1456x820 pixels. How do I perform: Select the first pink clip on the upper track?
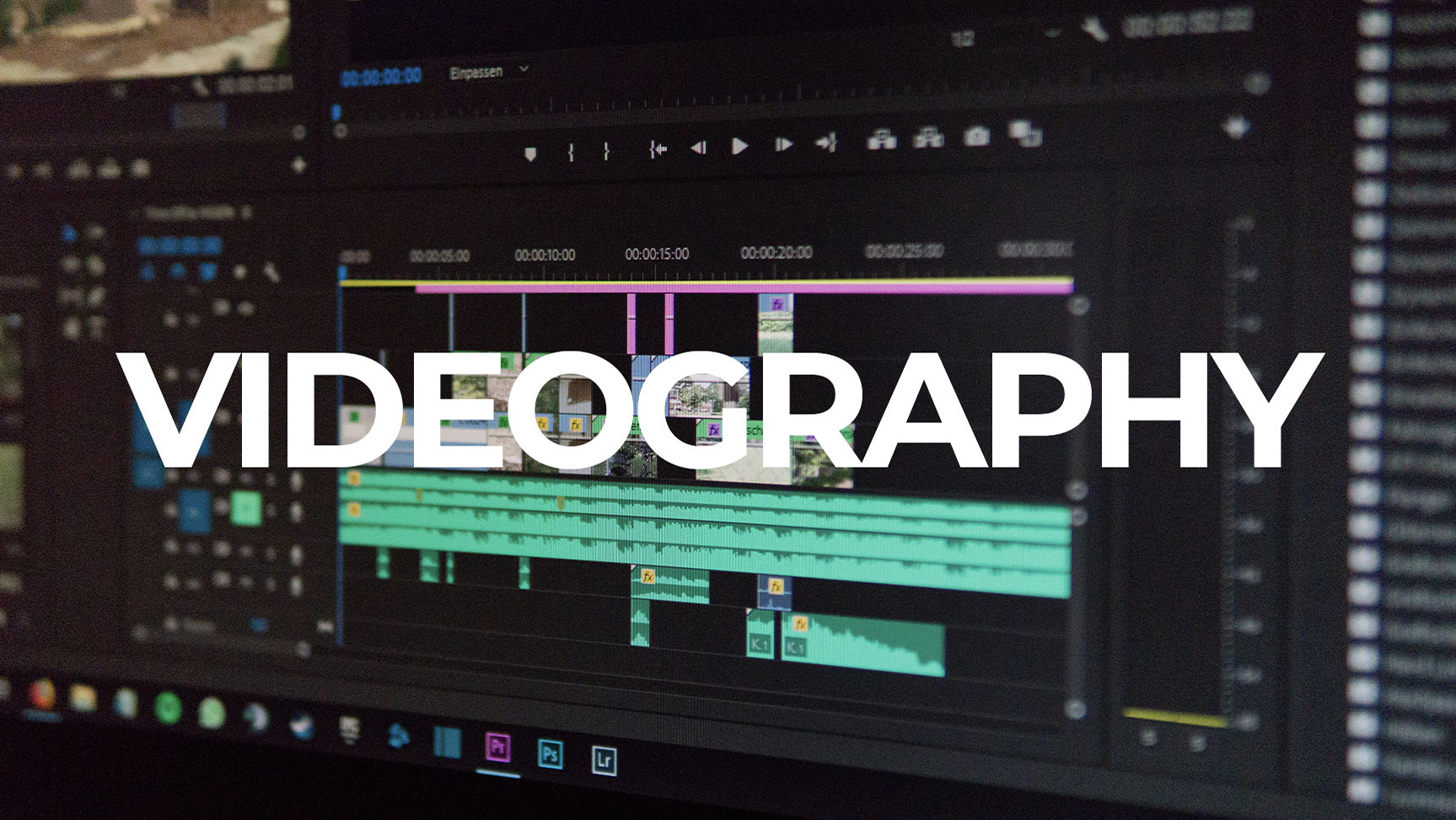(631, 324)
